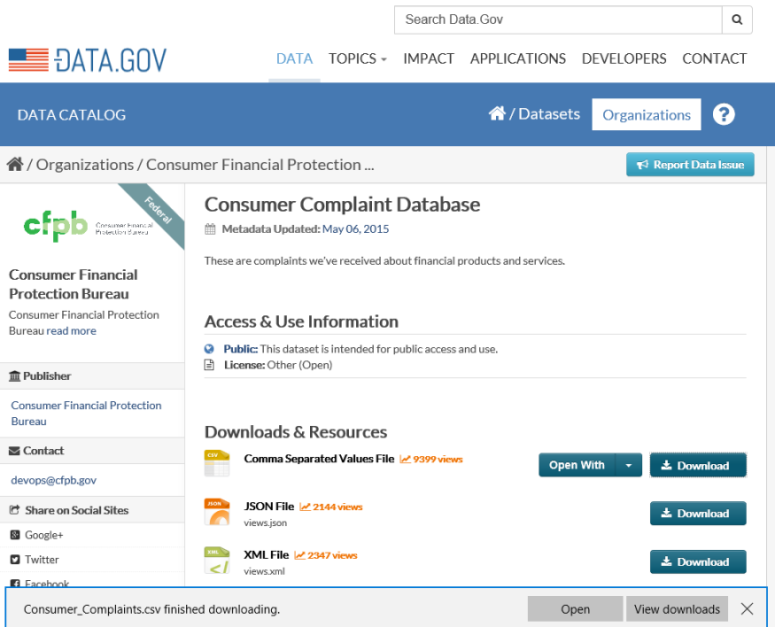Image resolution: width=775 pixels, height=627 pixels.
Task: Click the Search Data.Gov input field
Action: (558, 20)
